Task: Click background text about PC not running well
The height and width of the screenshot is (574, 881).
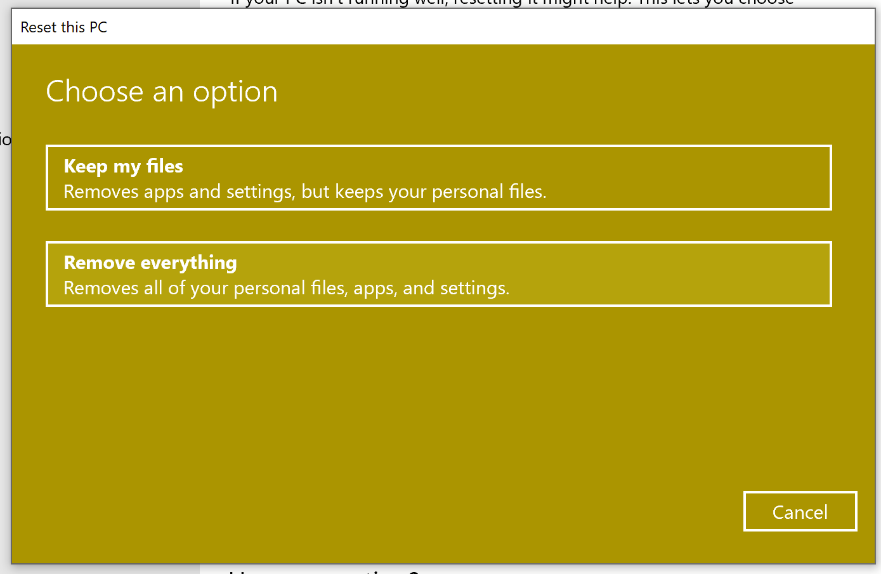Action: pos(510,3)
